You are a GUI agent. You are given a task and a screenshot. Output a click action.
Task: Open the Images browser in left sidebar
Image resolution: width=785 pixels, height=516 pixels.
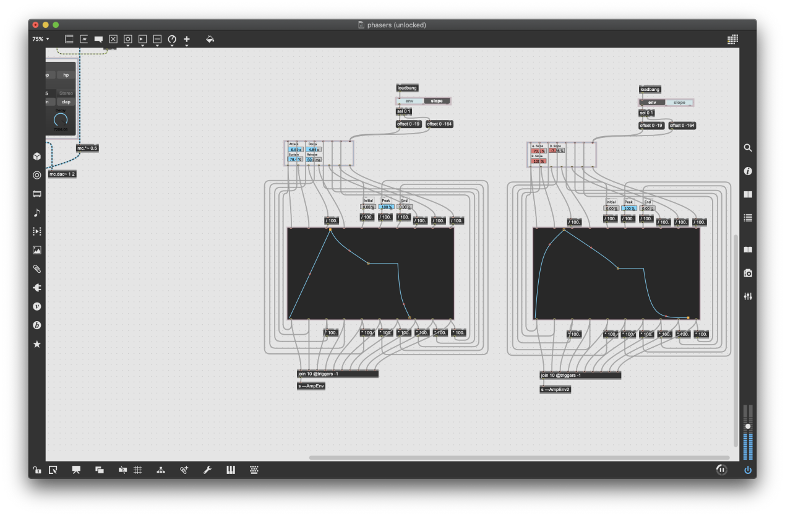[x=37, y=250]
